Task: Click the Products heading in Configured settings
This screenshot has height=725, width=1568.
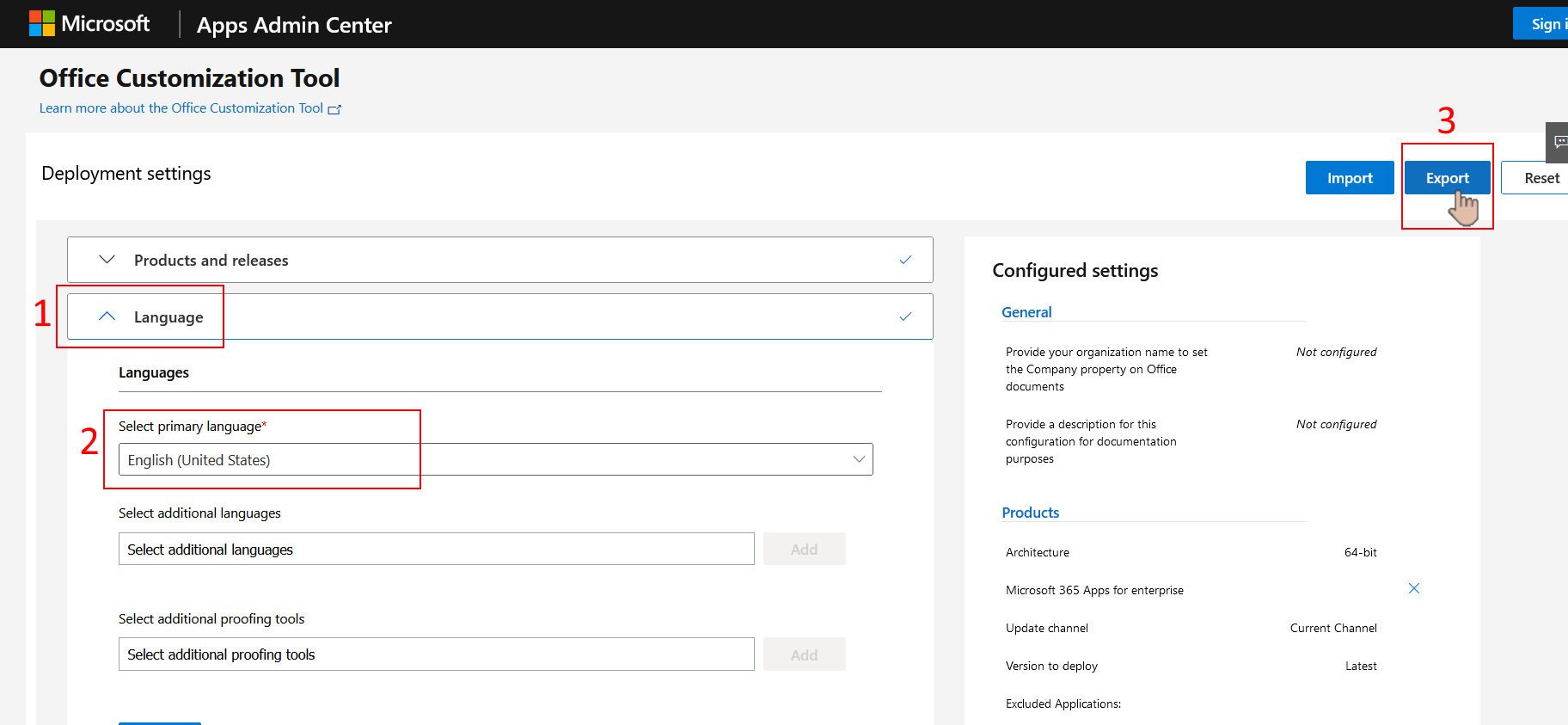Action: [1030, 513]
